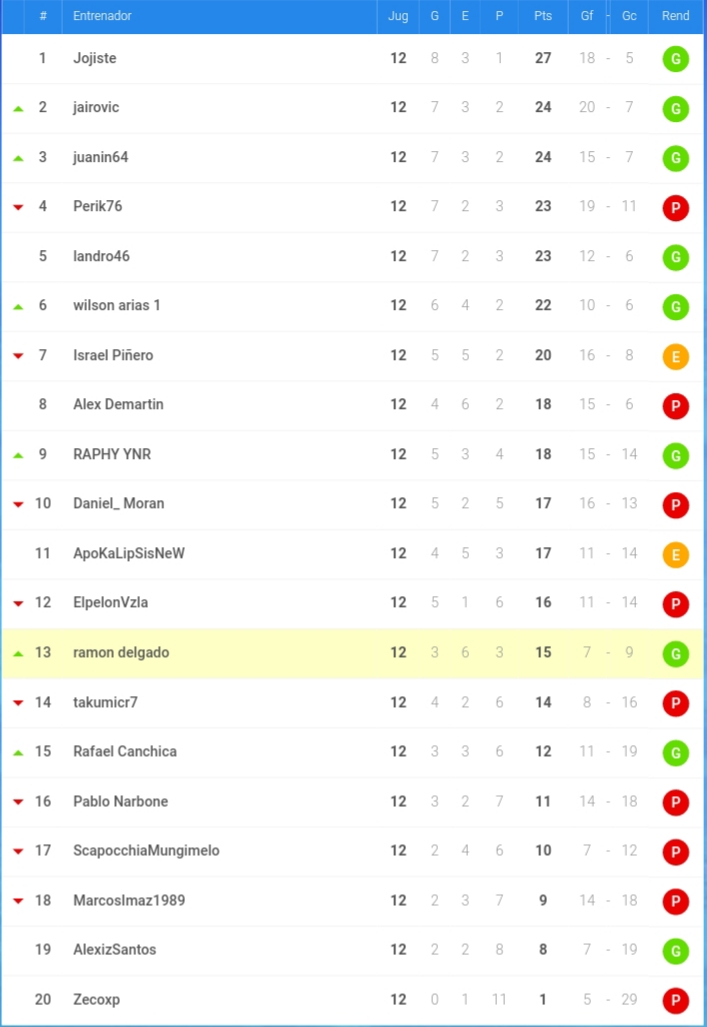Click AlexizSantos's green G form badge

click(x=676, y=951)
